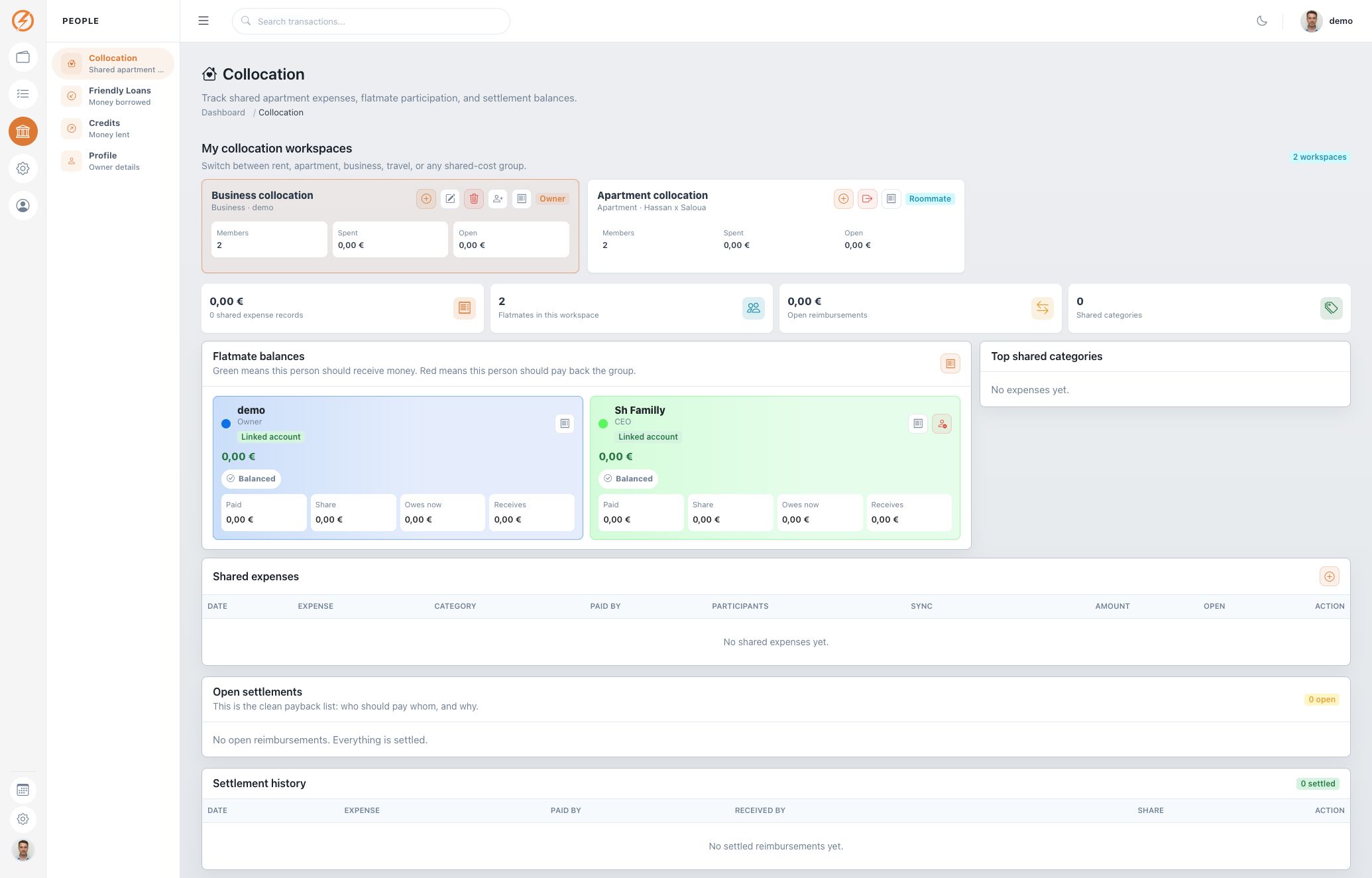
Task: Click the SYNC column header
Action: [x=921, y=606]
